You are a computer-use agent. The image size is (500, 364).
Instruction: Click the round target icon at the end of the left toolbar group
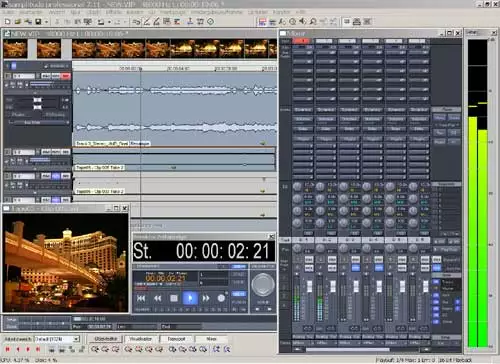coord(211,22)
